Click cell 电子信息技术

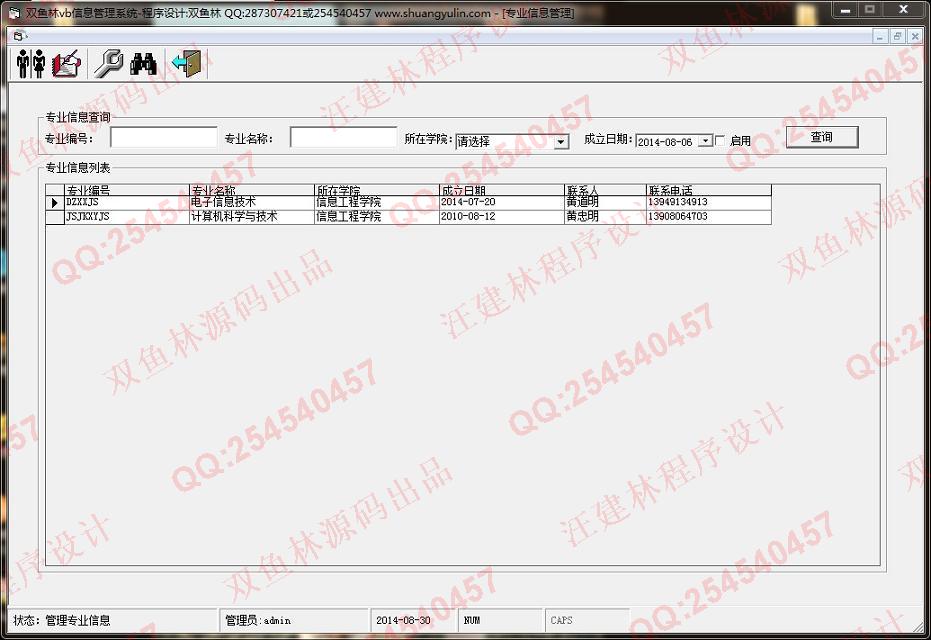(x=252, y=202)
